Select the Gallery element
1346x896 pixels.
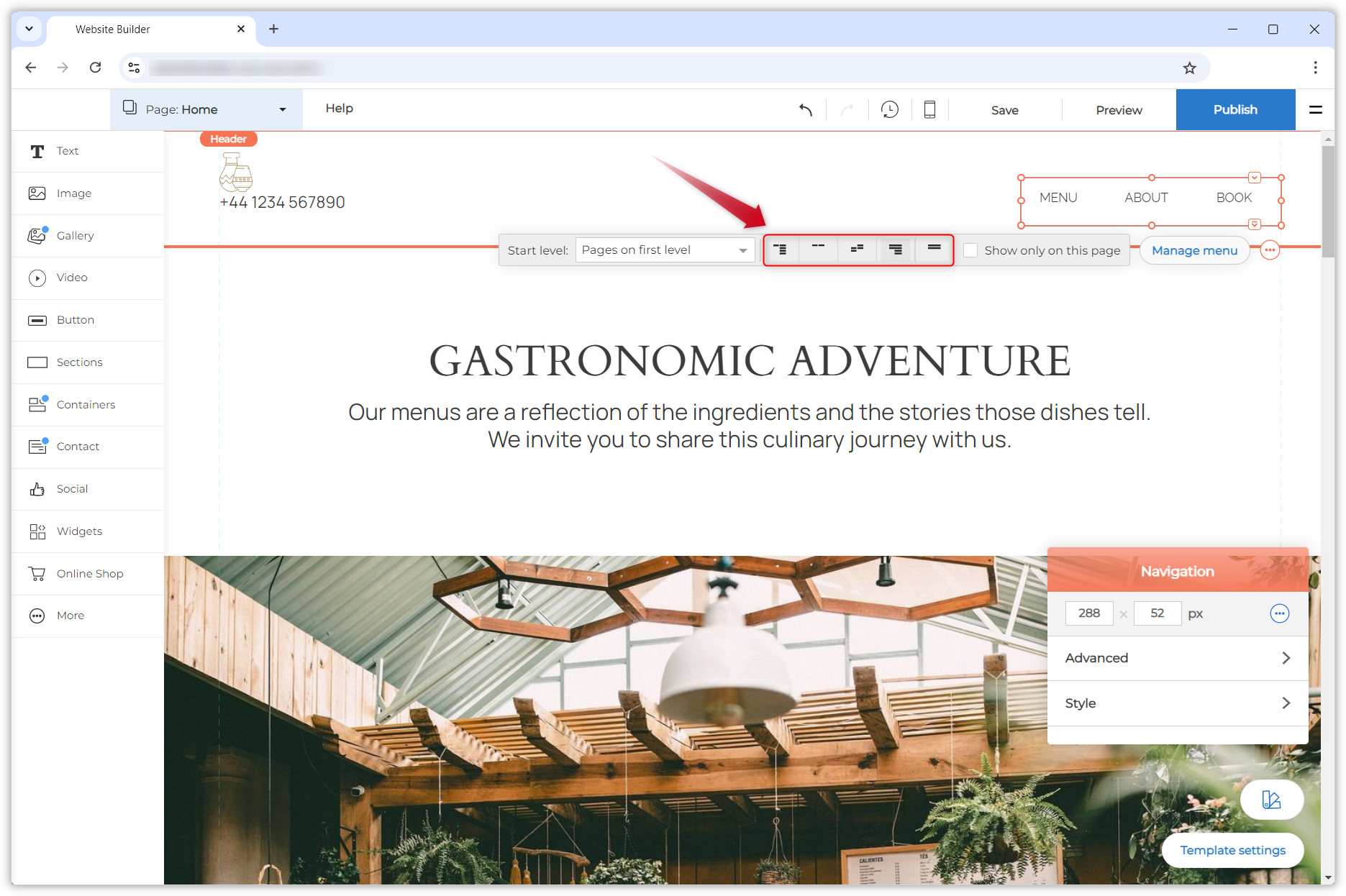point(74,235)
